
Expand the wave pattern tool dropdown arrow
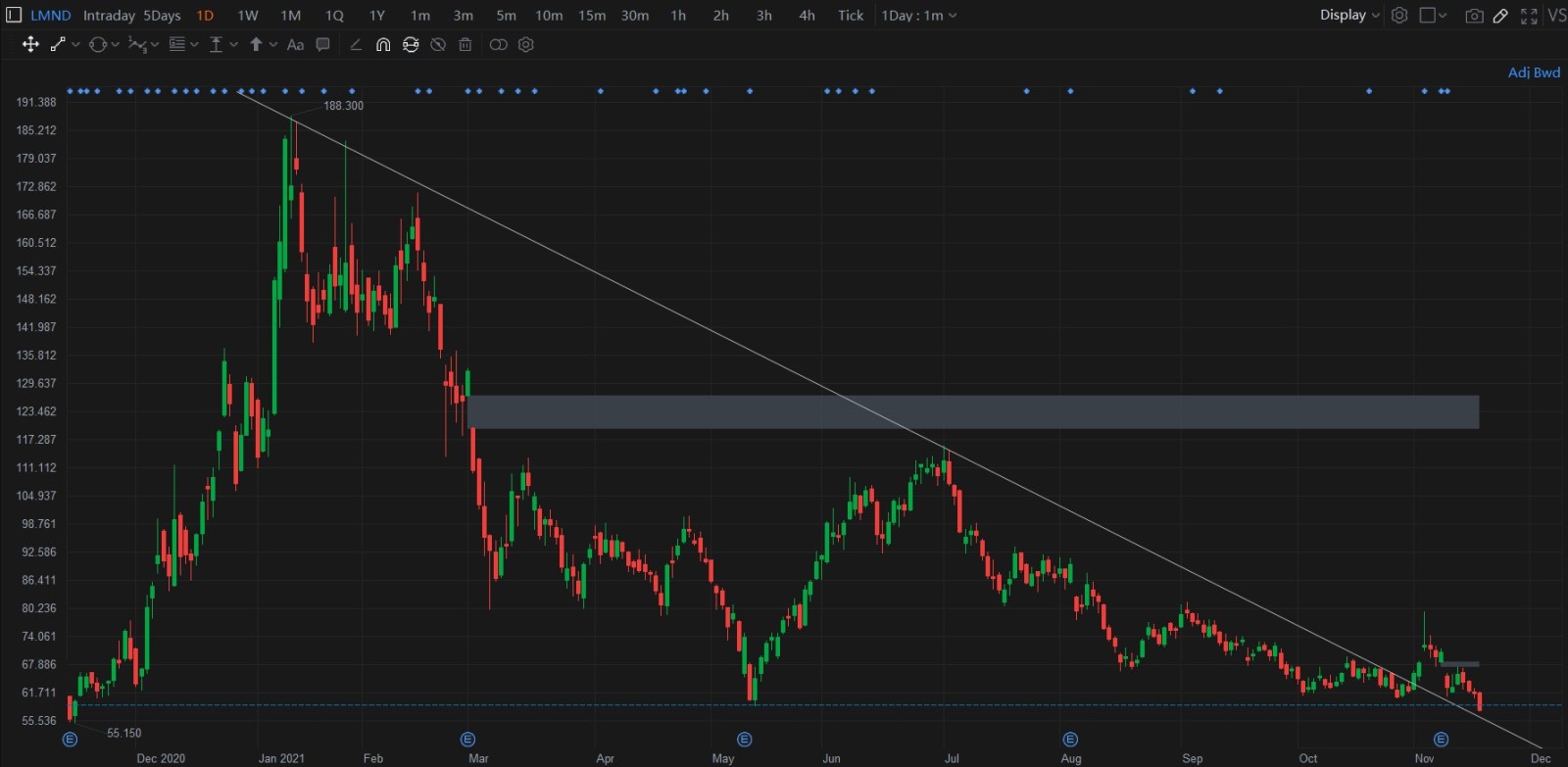(x=155, y=45)
